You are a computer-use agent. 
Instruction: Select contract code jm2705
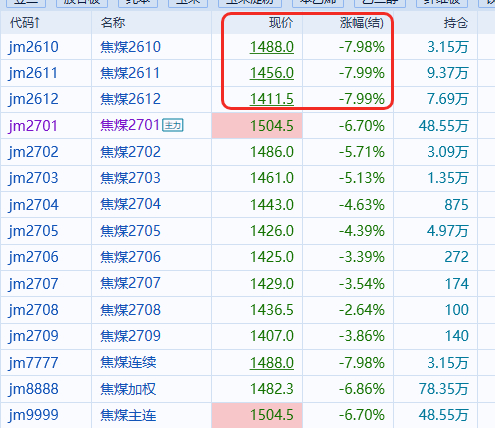click(33, 231)
